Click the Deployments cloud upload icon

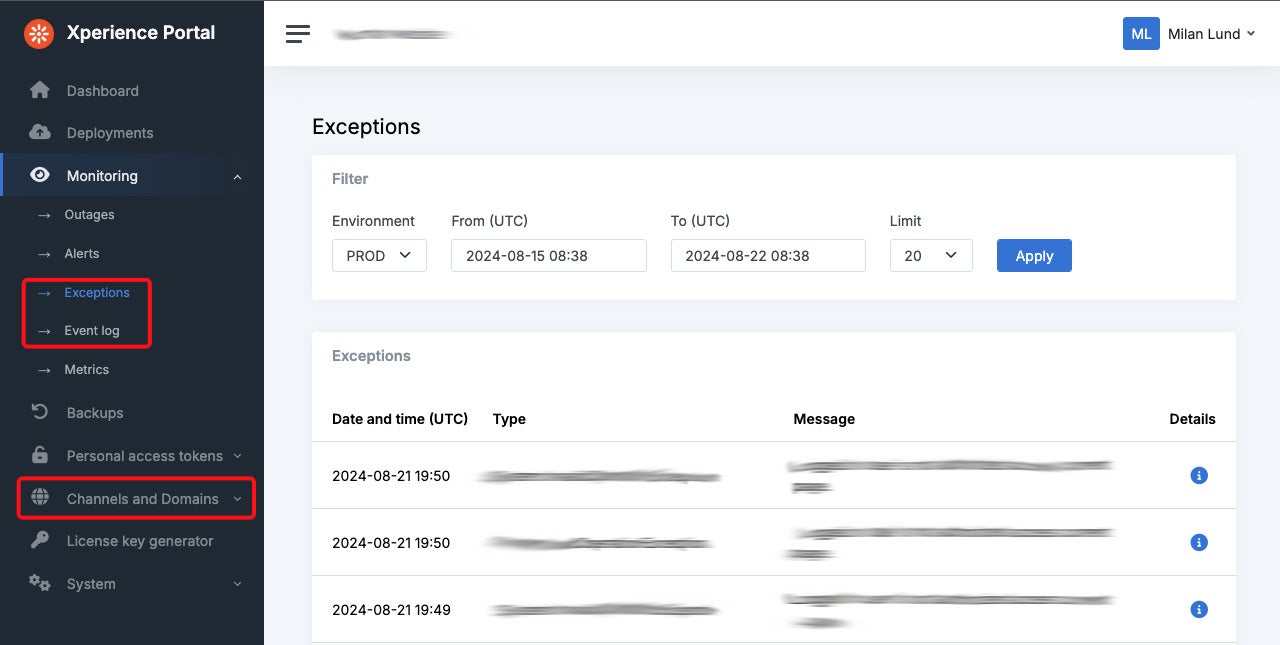coord(40,133)
